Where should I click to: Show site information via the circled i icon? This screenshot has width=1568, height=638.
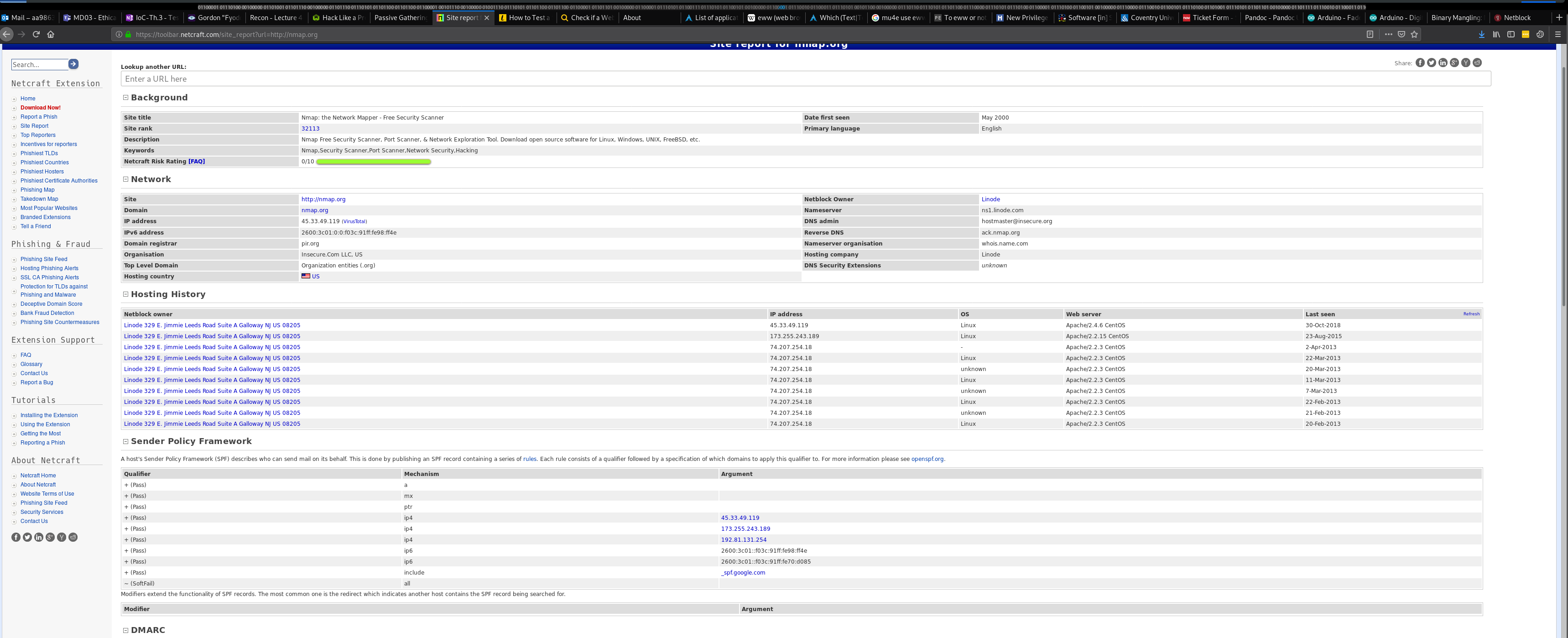coord(119,35)
